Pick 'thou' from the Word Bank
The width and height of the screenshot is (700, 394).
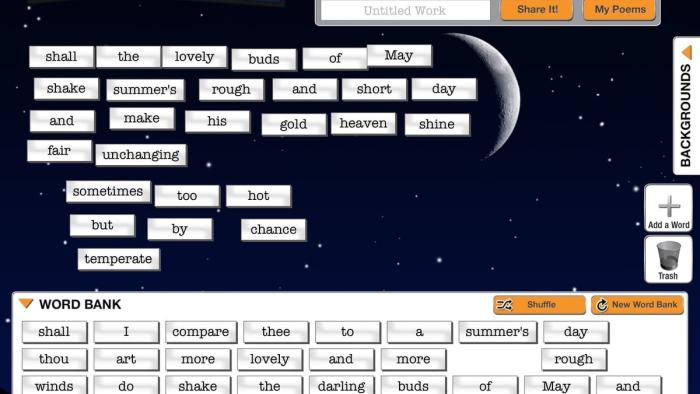point(54,359)
